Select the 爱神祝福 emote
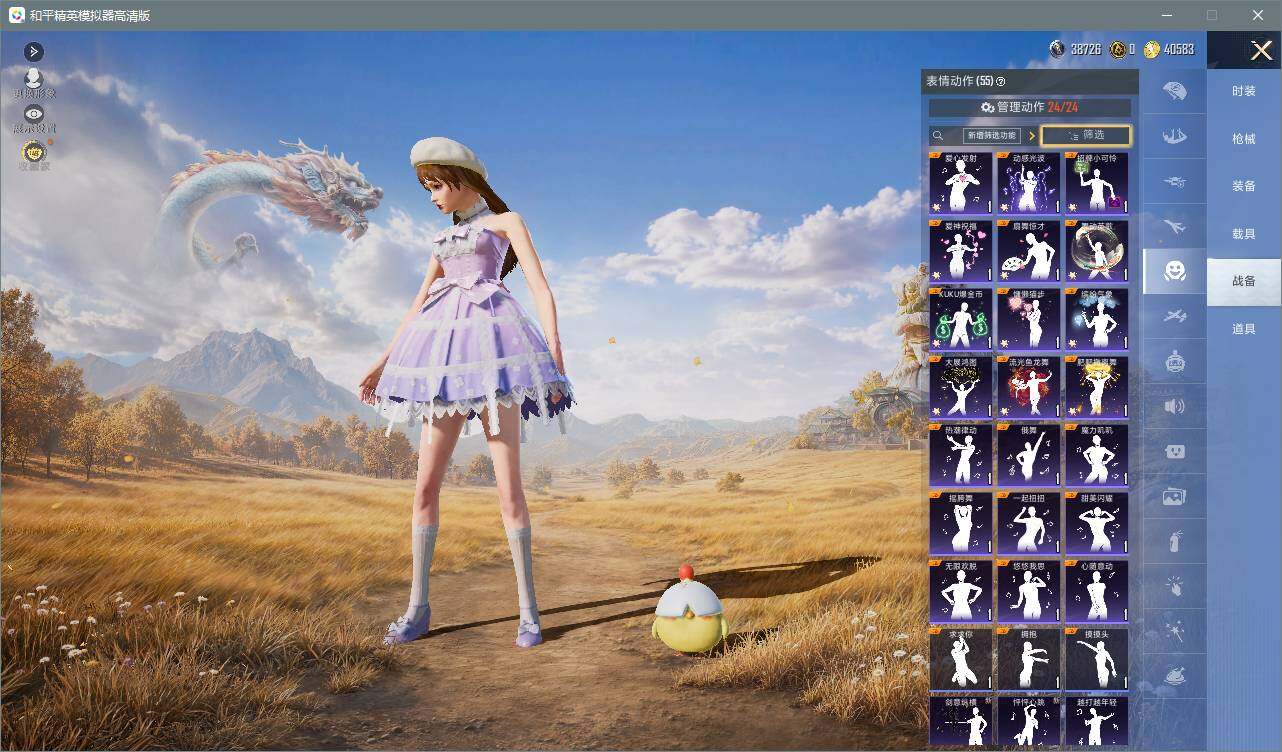 click(x=961, y=251)
